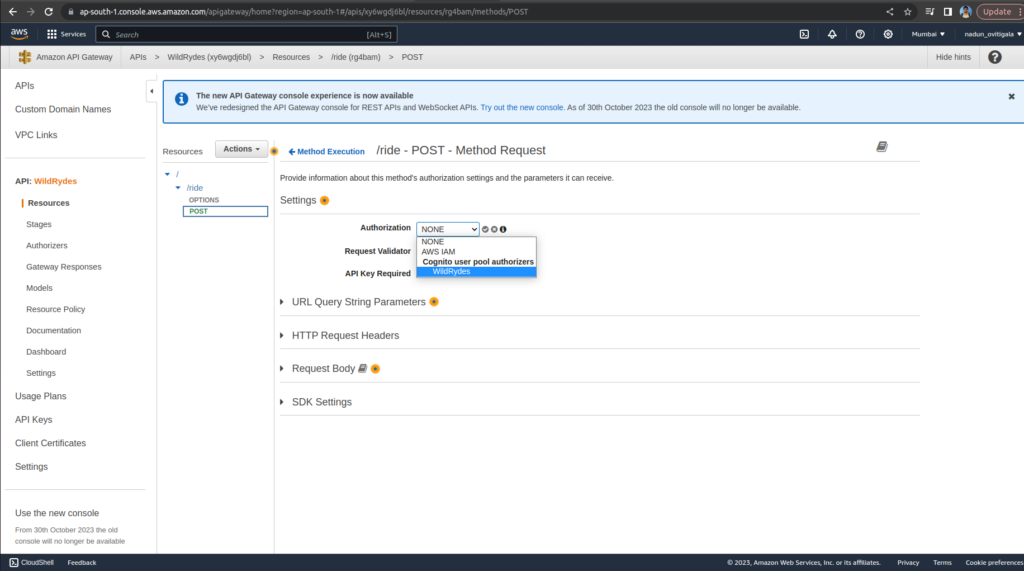Select the POST method in resource tree

[x=225, y=212]
